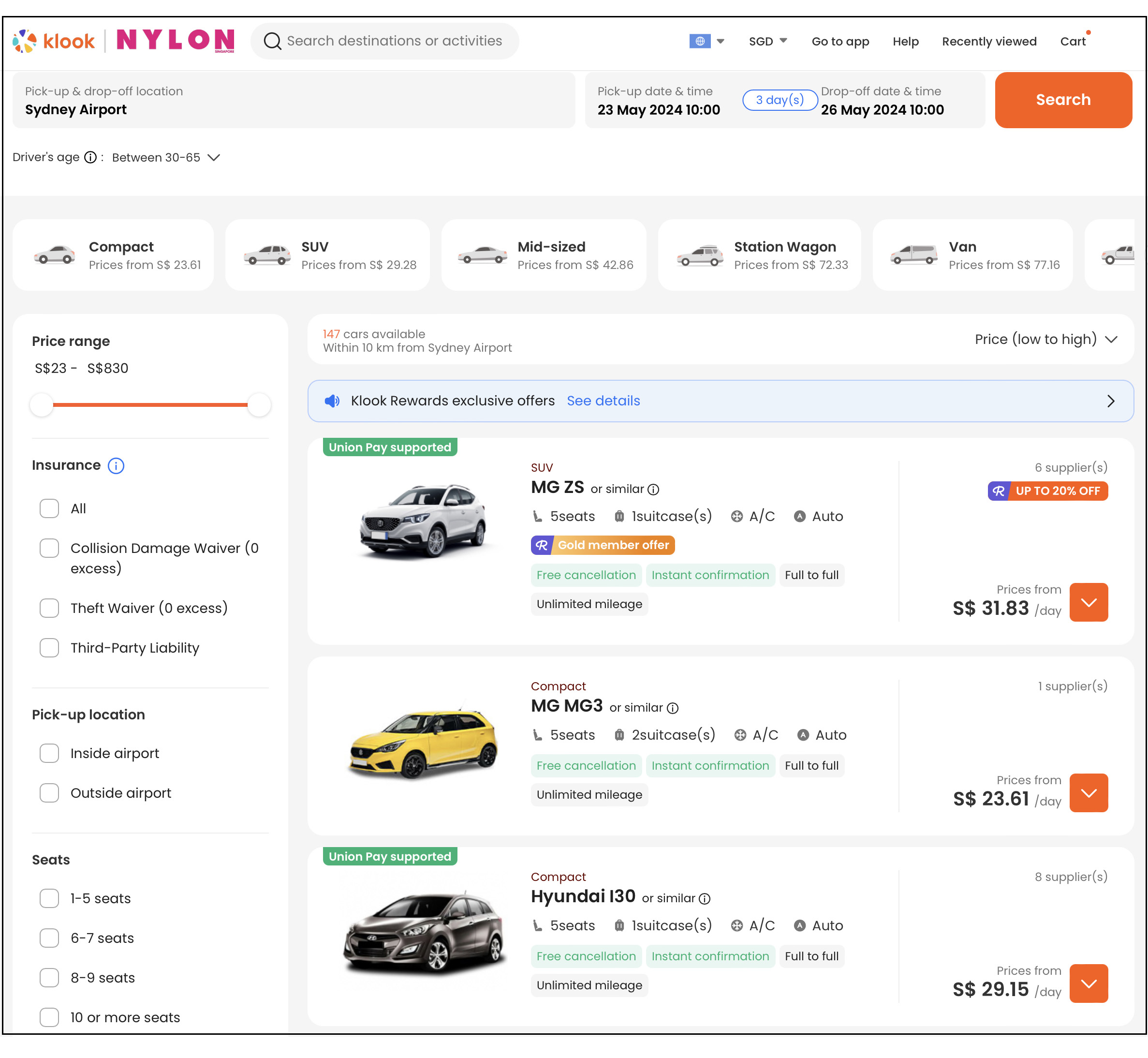Click the search destinations input field
Viewport: 1148px width, 1058px height.
pyautogui.click(x=384, y=41)
